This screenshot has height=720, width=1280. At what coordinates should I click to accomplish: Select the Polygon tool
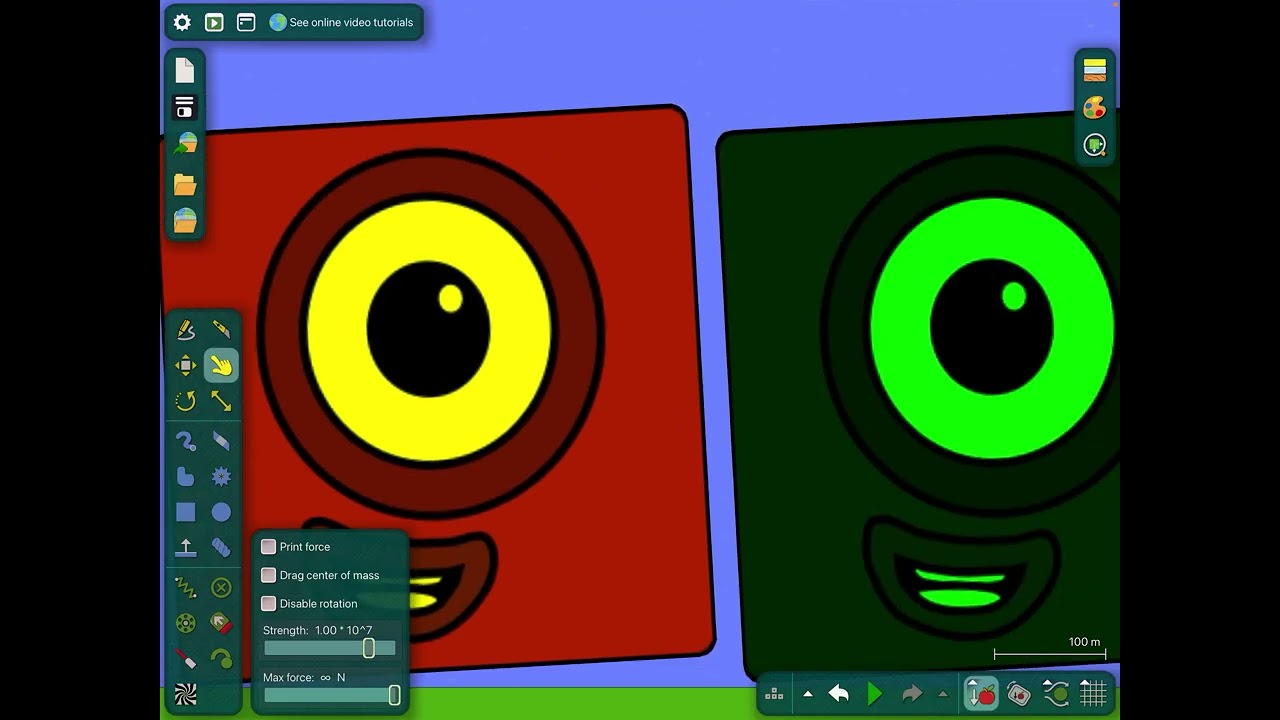pyautogui.click(x=186, y=477)
